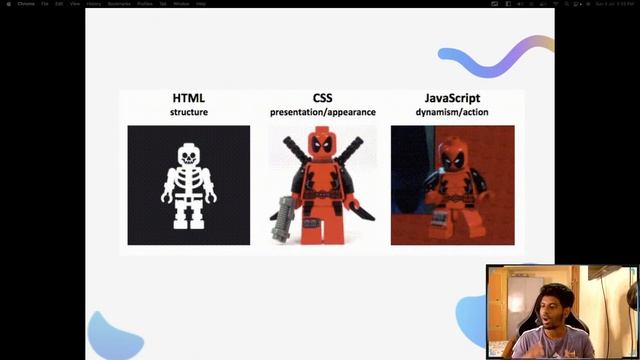This screenshot has height=360, width=640.
Task: Open the Tab menu
Action: pyautogui.click(x=163, y=4)
